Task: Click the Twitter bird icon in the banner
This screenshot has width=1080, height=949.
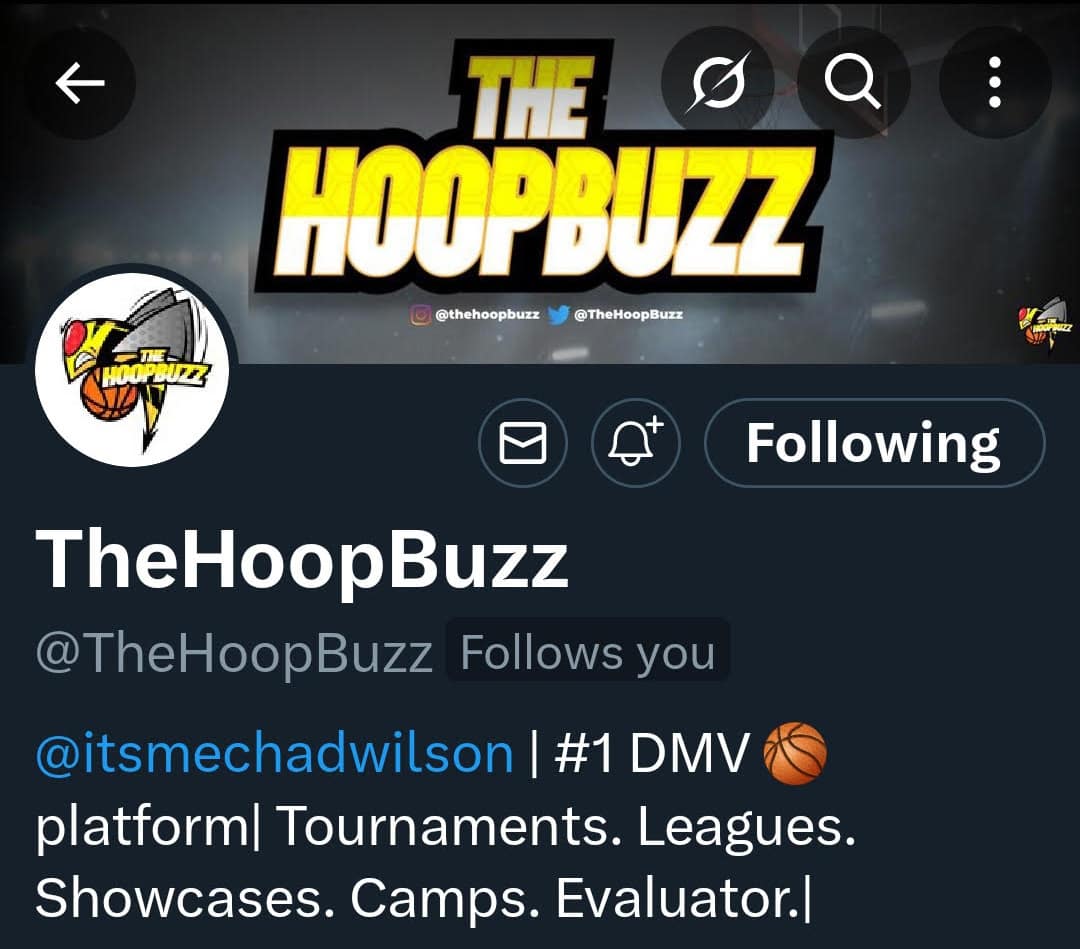Action: pyautogui.click(x=558, y=314)
